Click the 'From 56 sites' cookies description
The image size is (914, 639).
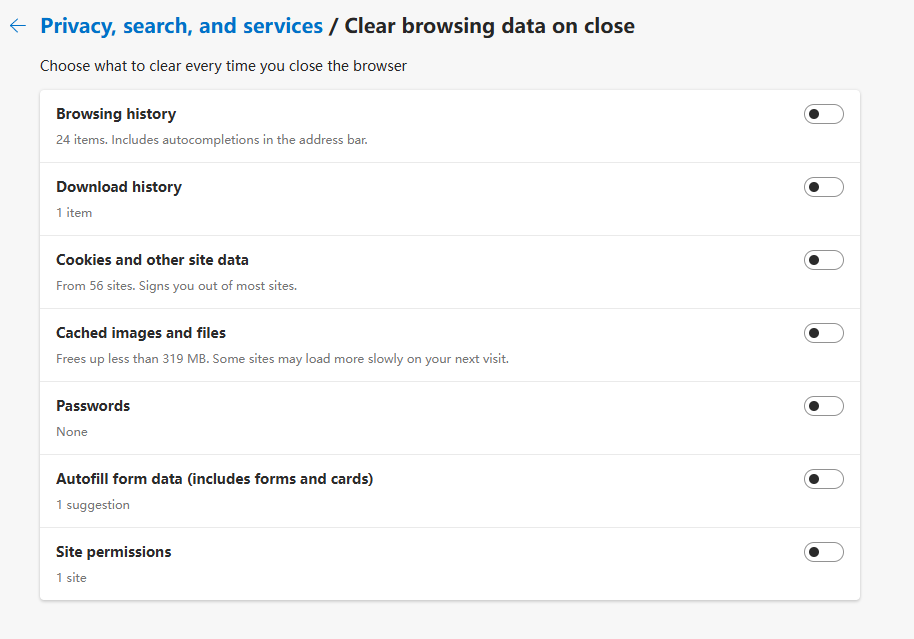point(176,286)
